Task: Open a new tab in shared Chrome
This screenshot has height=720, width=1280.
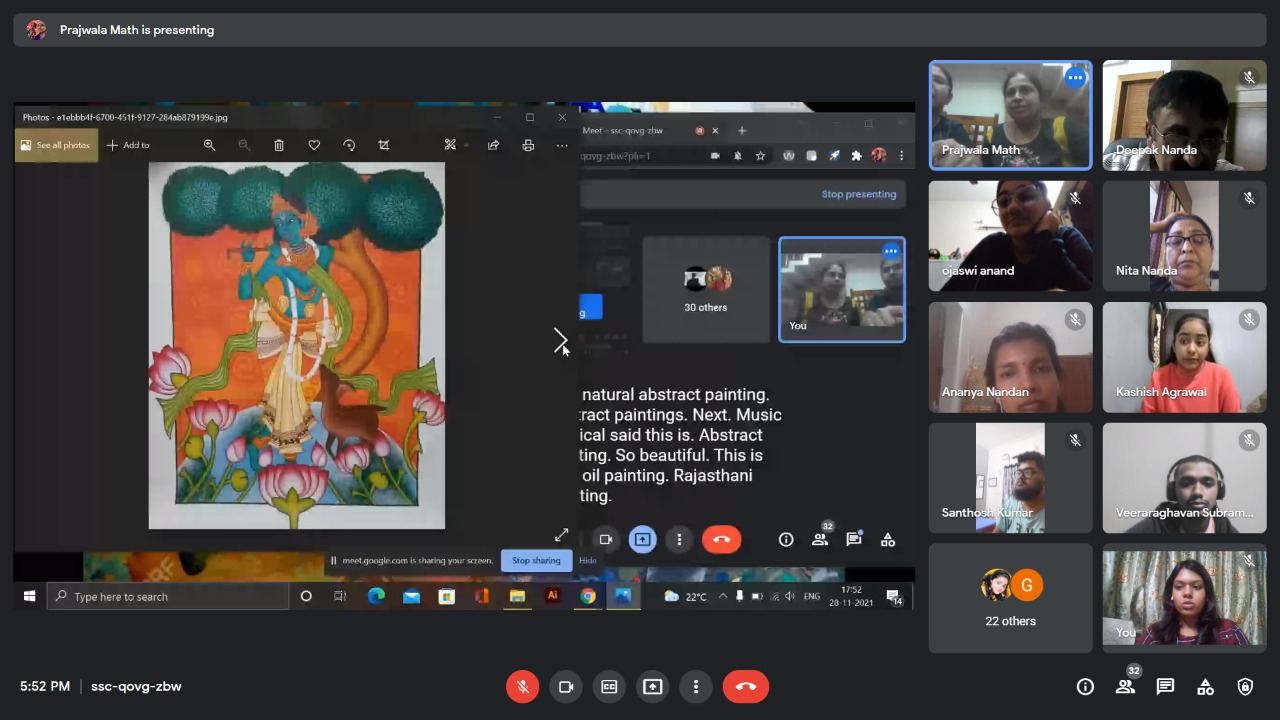Action: (x=742, y=131)
